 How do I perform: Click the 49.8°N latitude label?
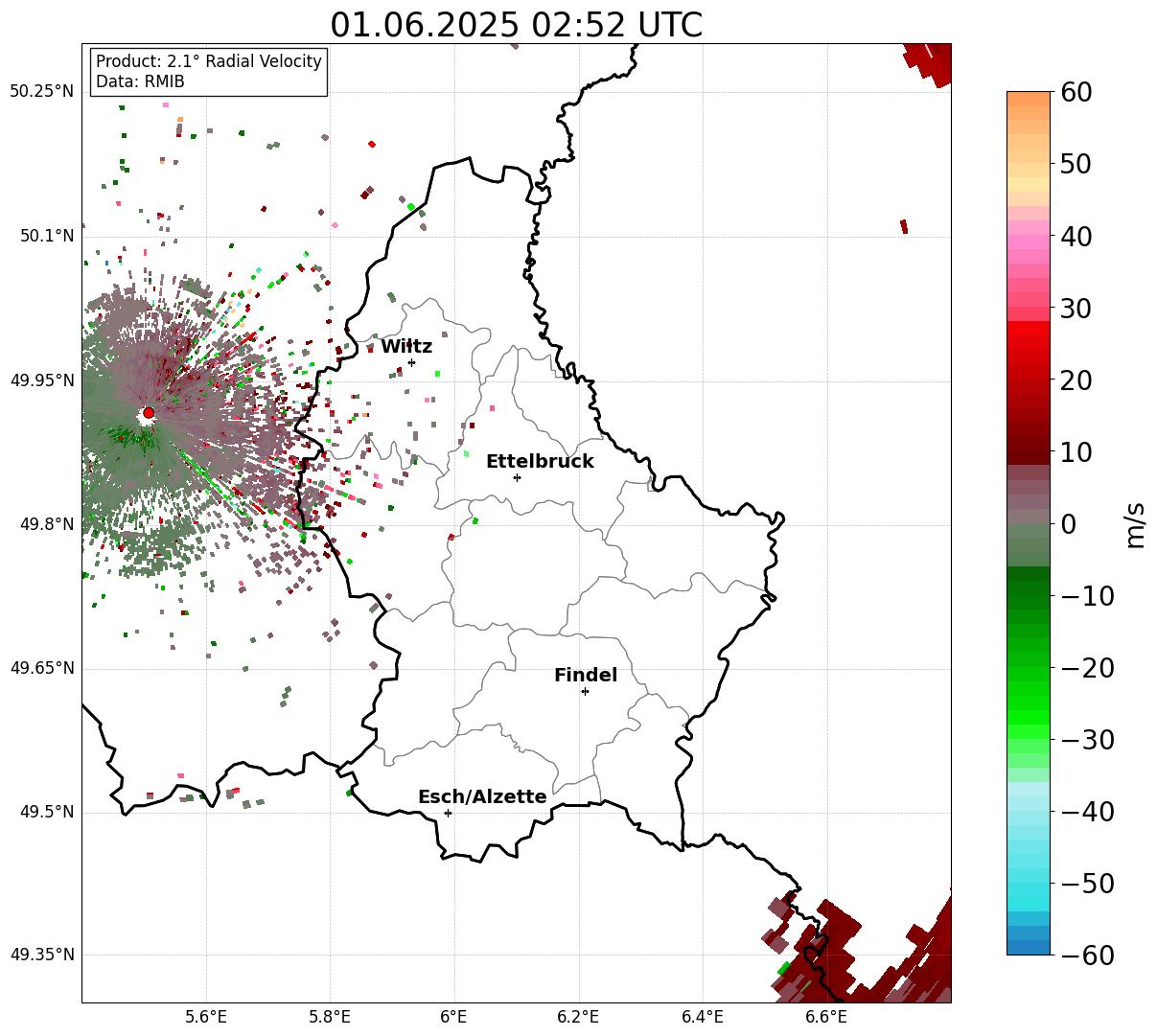46,524
